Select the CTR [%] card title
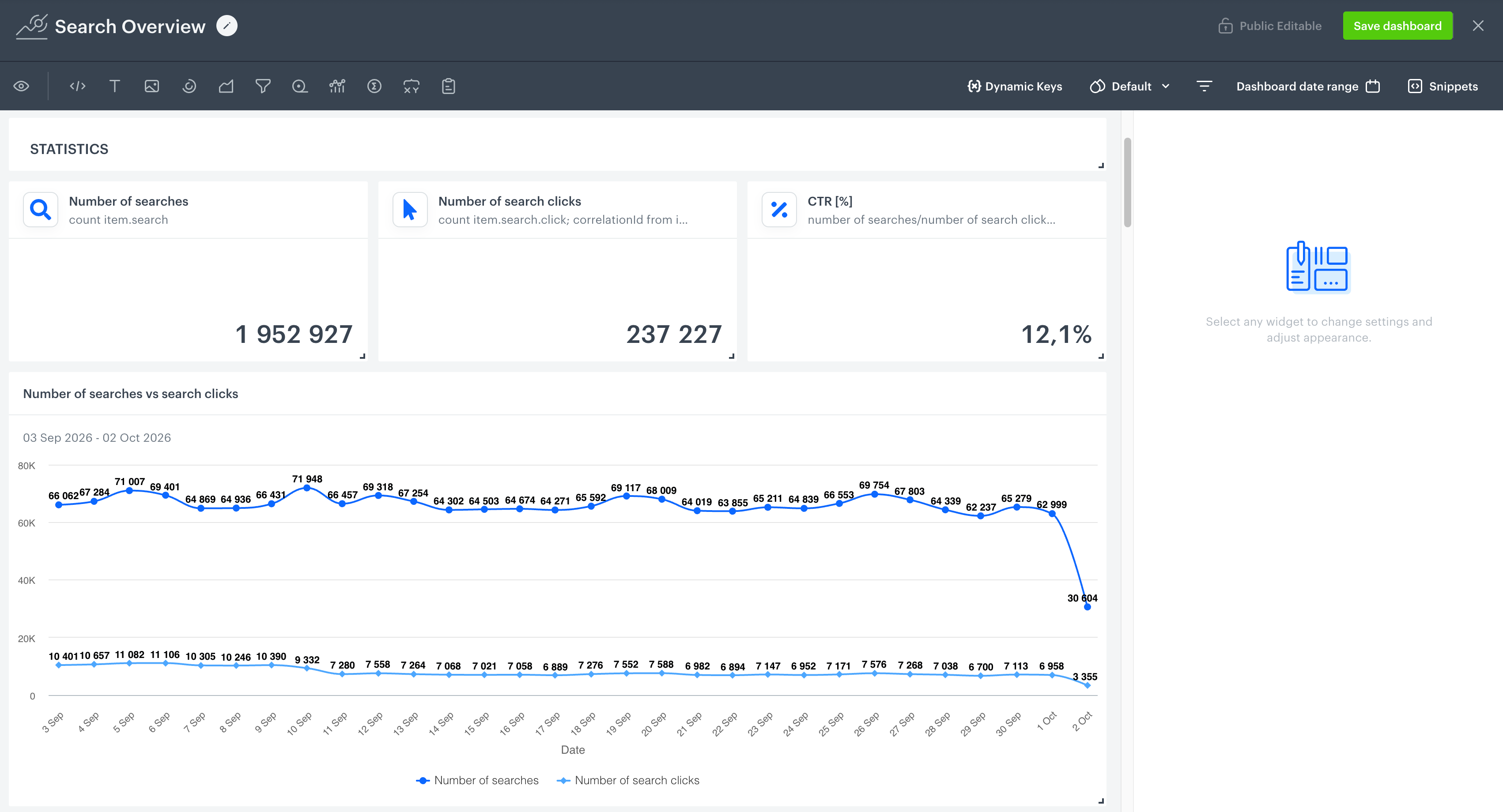Viewport: 1503px width, 812px height. pyautogui.click(x=830, y=201)
